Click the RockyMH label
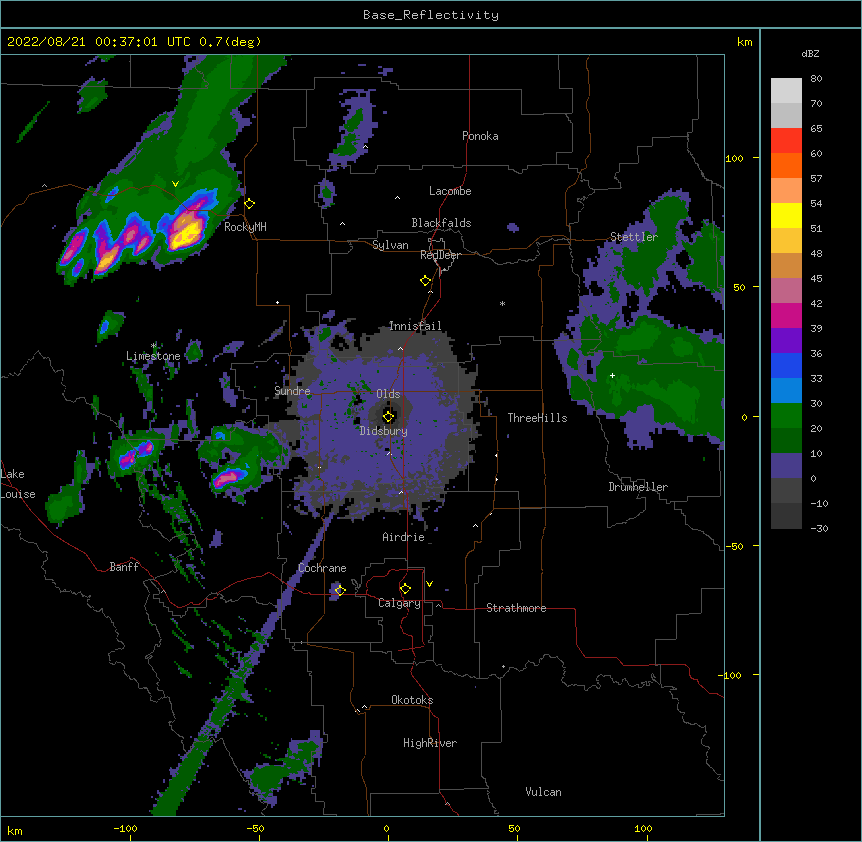 245,227
